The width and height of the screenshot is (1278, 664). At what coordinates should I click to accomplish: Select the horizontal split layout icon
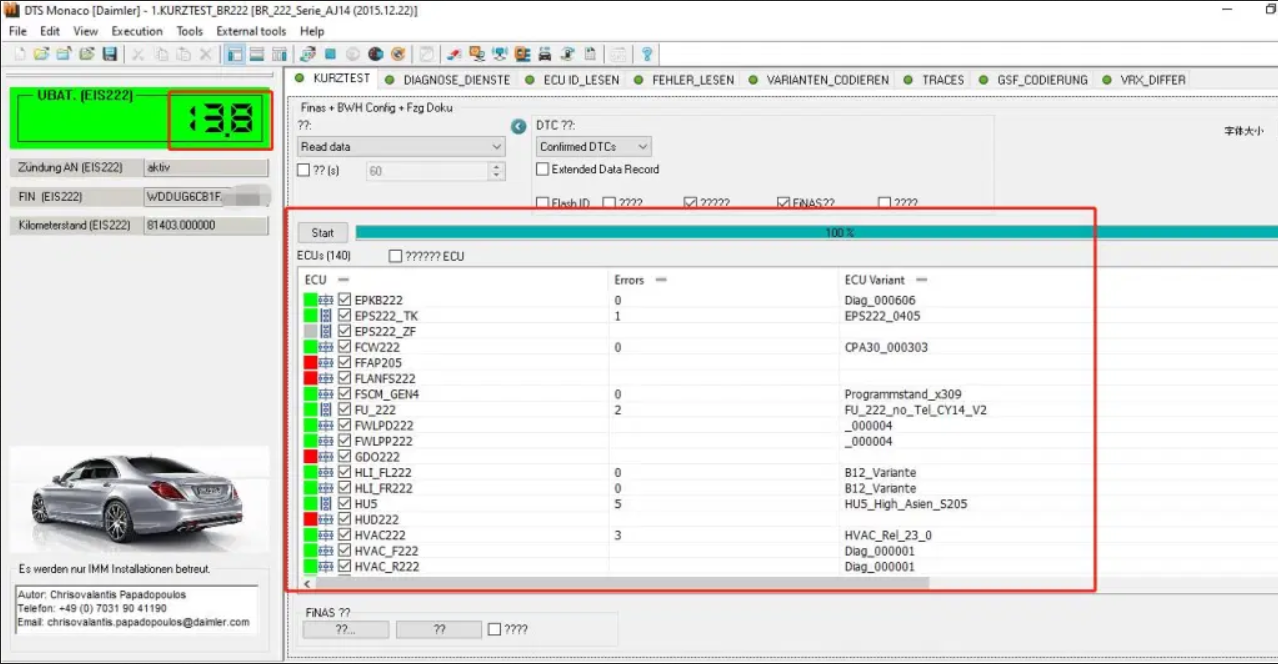pyautogui.click(x=257, y=54)
